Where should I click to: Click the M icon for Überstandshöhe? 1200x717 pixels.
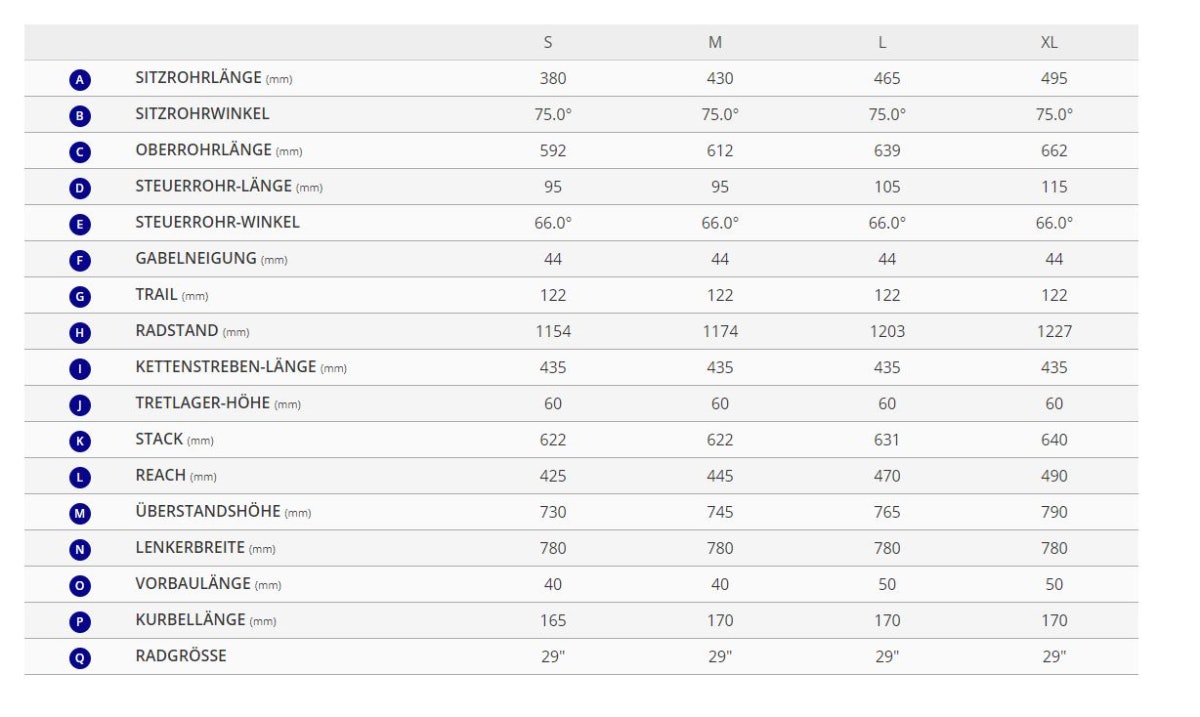point(80,513)
